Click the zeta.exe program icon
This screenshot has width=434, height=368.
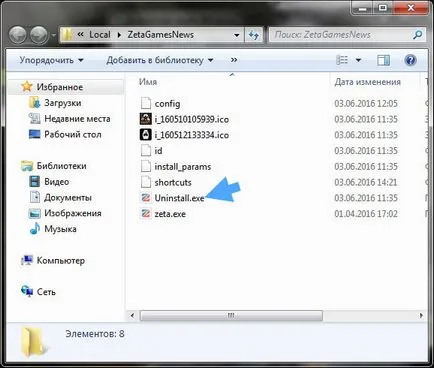click(146, 213)
